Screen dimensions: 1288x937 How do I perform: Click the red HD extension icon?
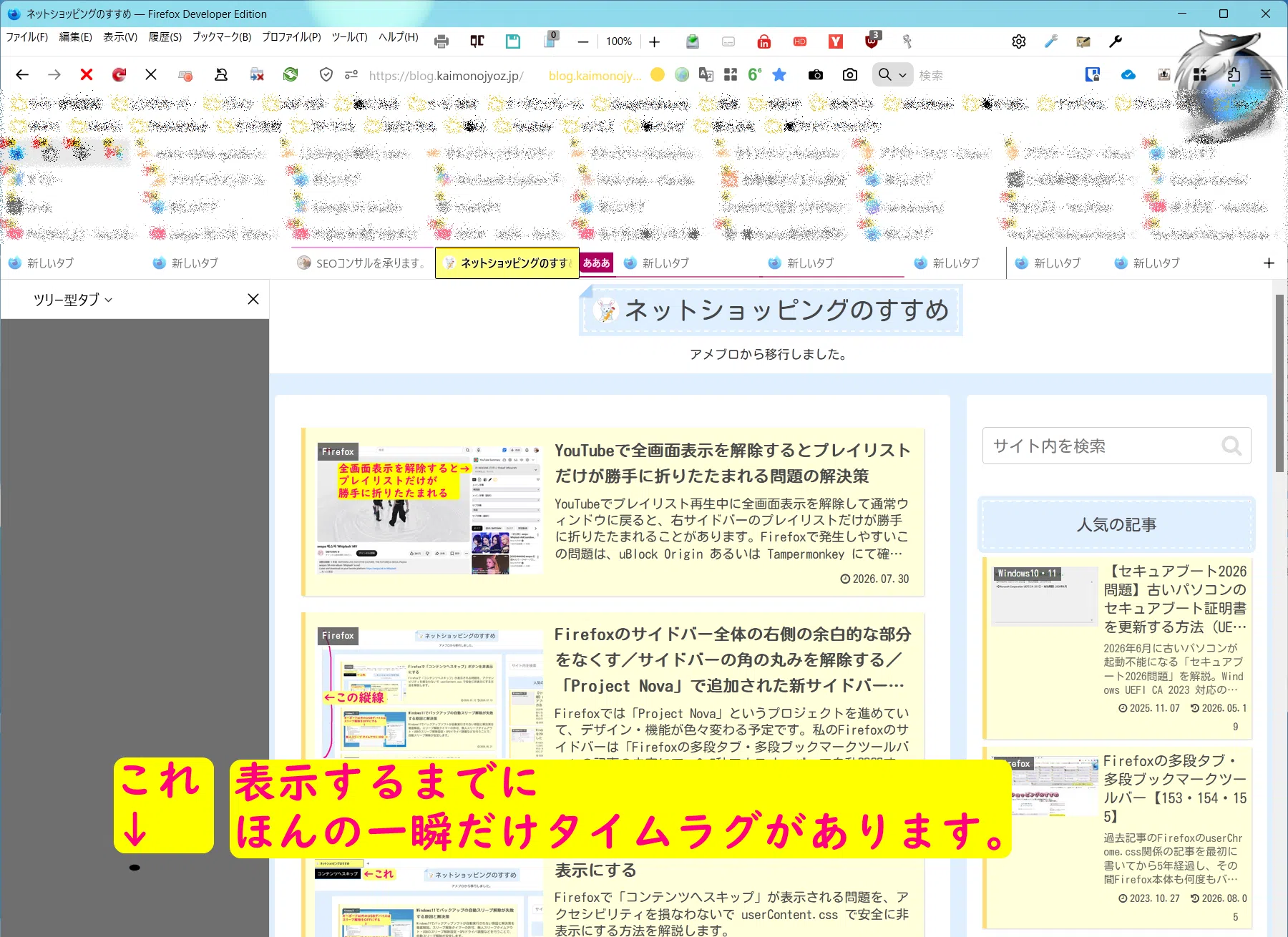point(800,41)
